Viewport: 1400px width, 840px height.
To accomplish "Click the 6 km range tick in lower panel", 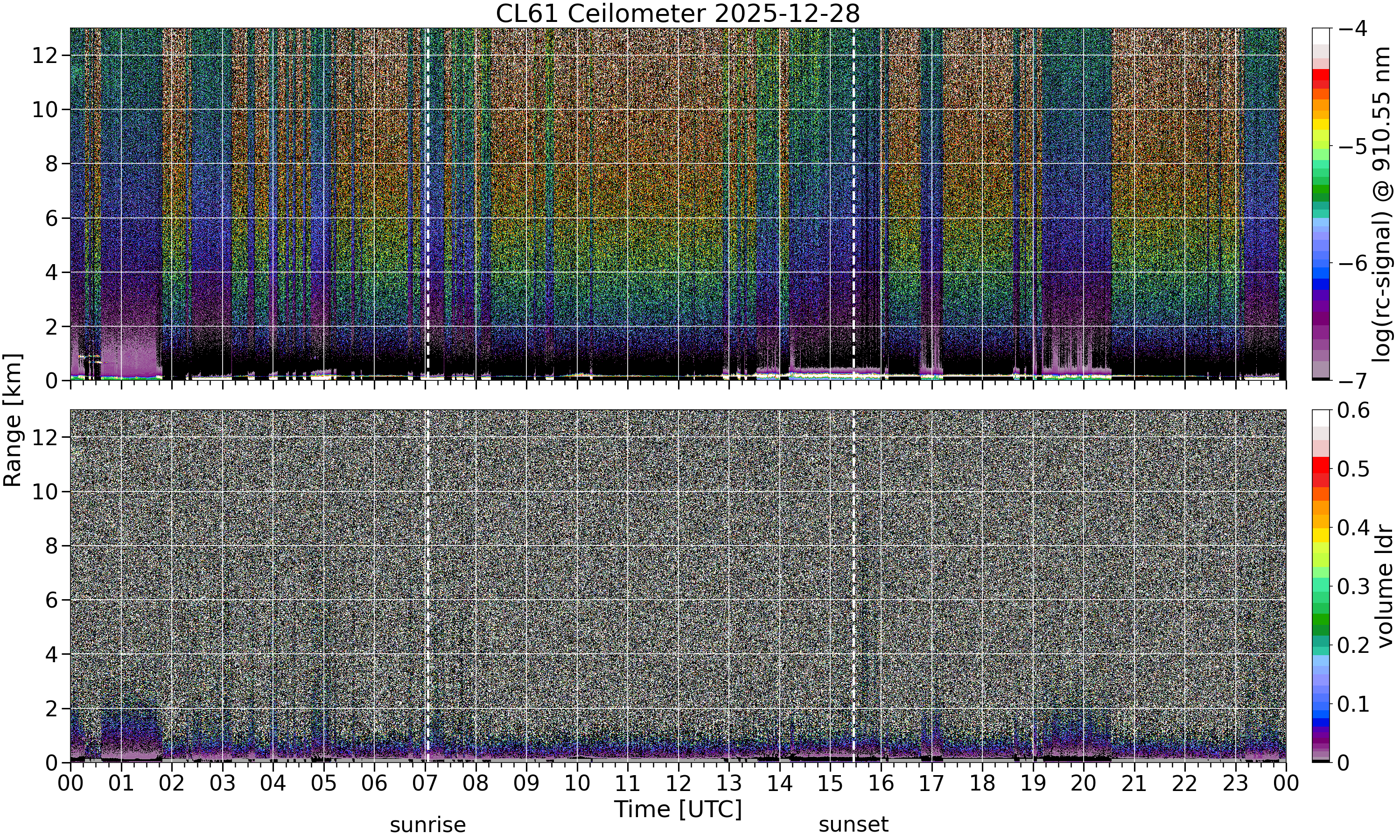I will (x=52, y=600).
